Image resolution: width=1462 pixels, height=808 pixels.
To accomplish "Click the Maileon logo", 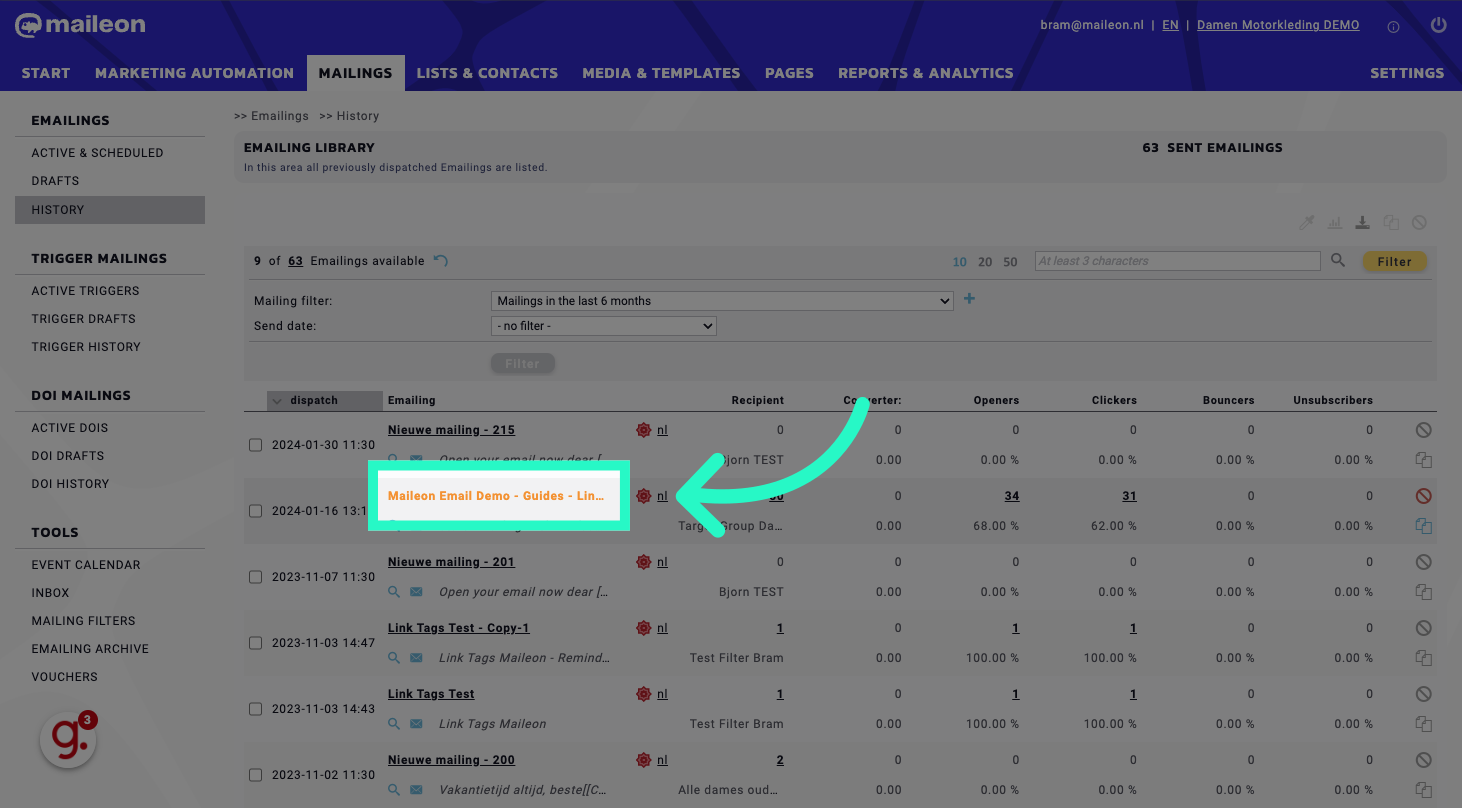I will click(x=80, y=25).
